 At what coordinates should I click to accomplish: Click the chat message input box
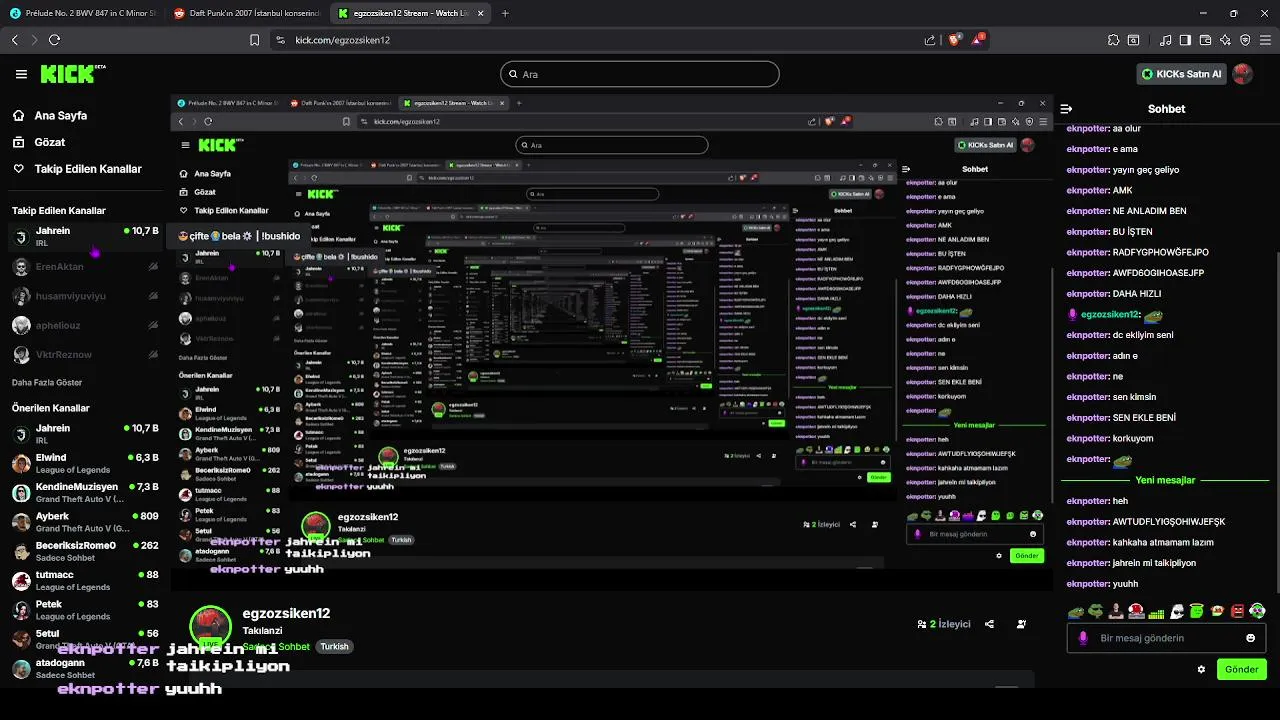click(x=1166, y=638)
